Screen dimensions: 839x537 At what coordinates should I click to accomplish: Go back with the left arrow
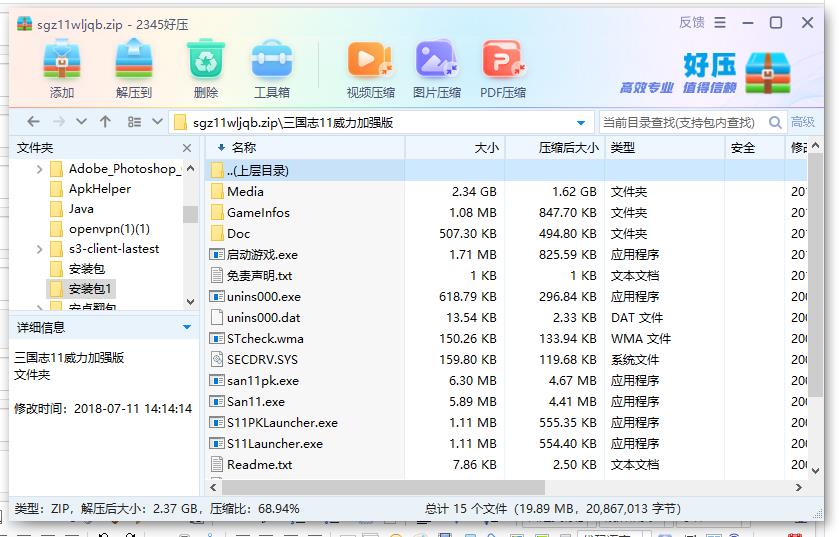click(x=33, y=122)
